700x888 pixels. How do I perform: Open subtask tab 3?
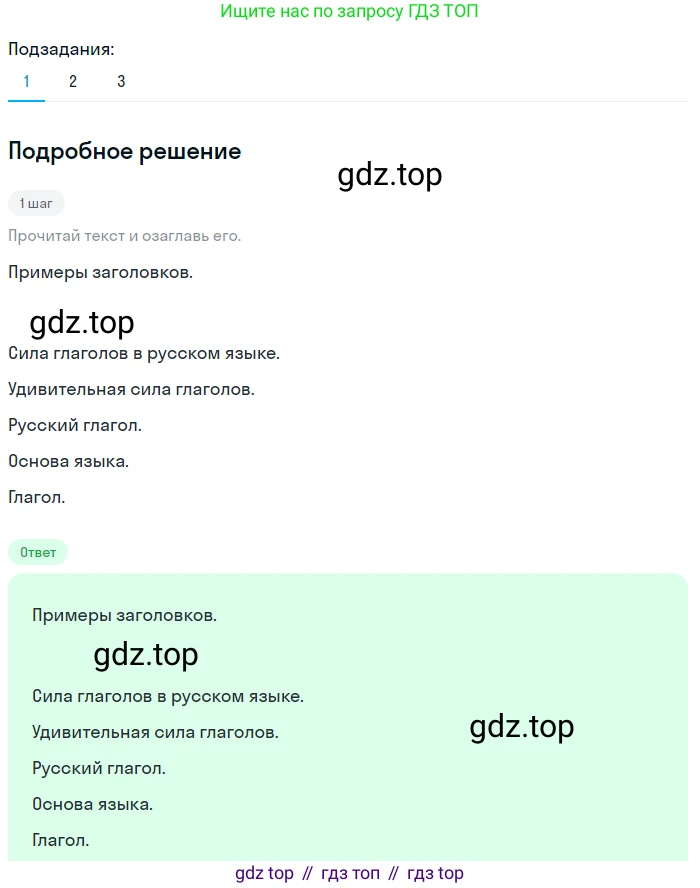click(x=121, y=82)
